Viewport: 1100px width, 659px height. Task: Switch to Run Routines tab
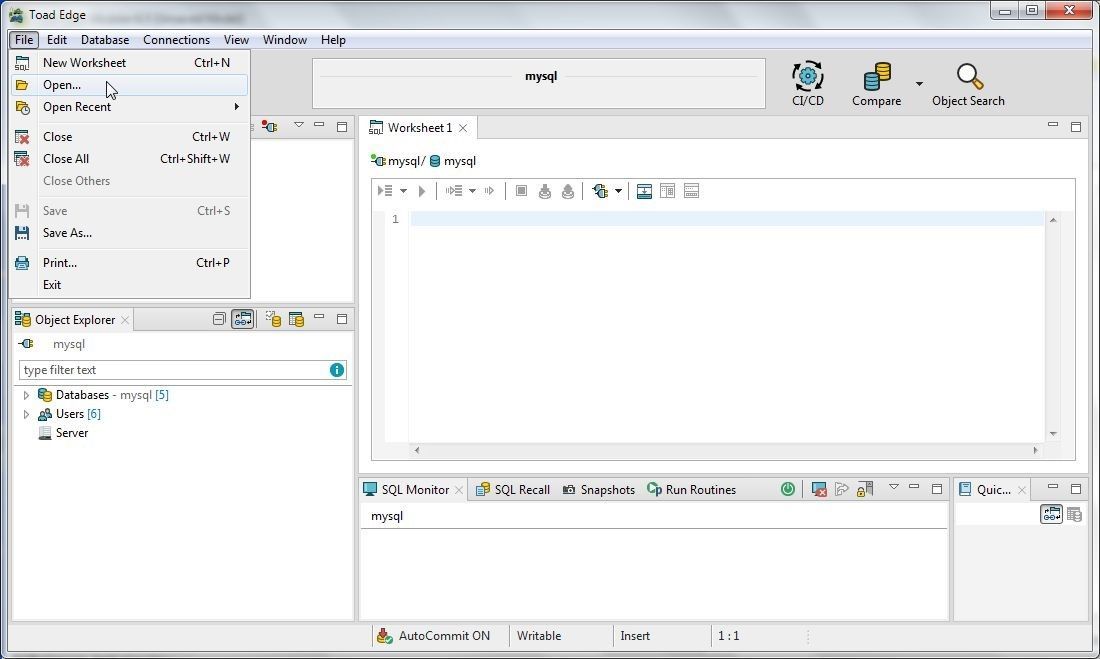point(692,490)
